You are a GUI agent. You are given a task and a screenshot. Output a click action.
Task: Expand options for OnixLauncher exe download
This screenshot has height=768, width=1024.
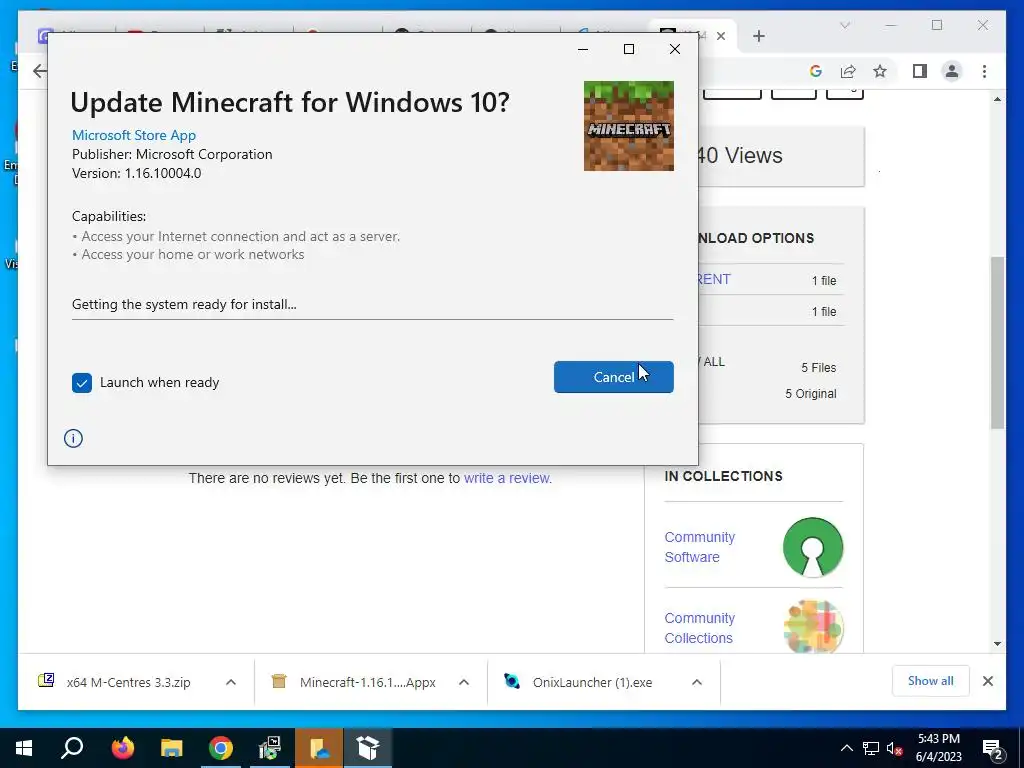click(697, 682)
